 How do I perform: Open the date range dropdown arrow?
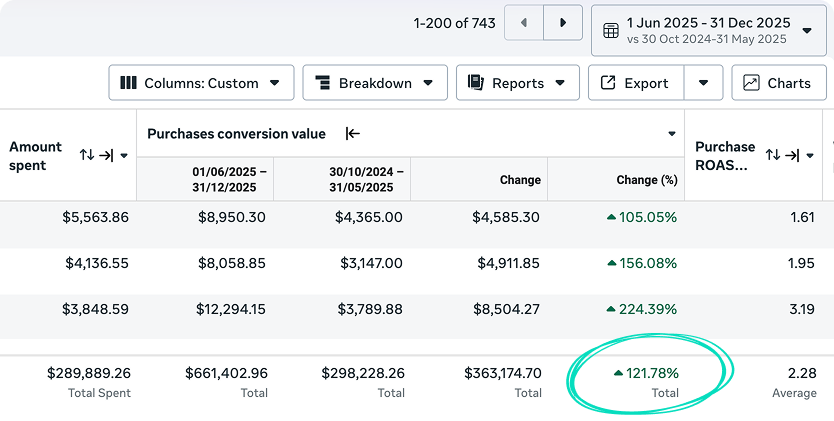coord(807,31)
